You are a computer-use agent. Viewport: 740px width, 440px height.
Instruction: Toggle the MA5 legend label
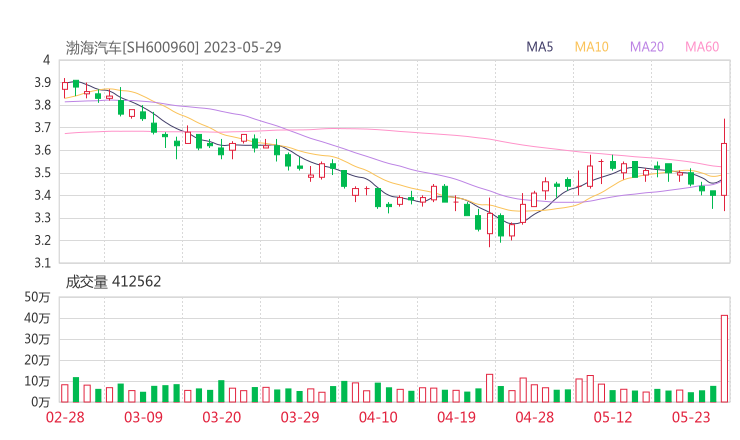tap(541, 47)
